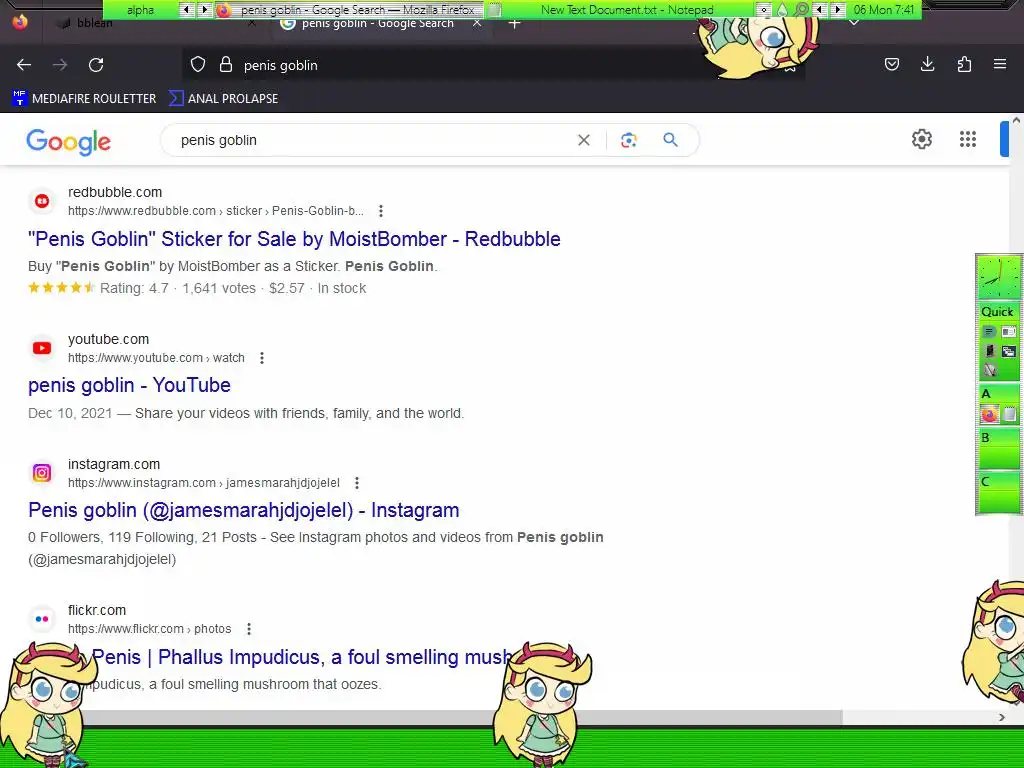The height and width of the screenshot is (768, 1024).
Task: Open the extensions puzzle icon
Action: (964, 64)
